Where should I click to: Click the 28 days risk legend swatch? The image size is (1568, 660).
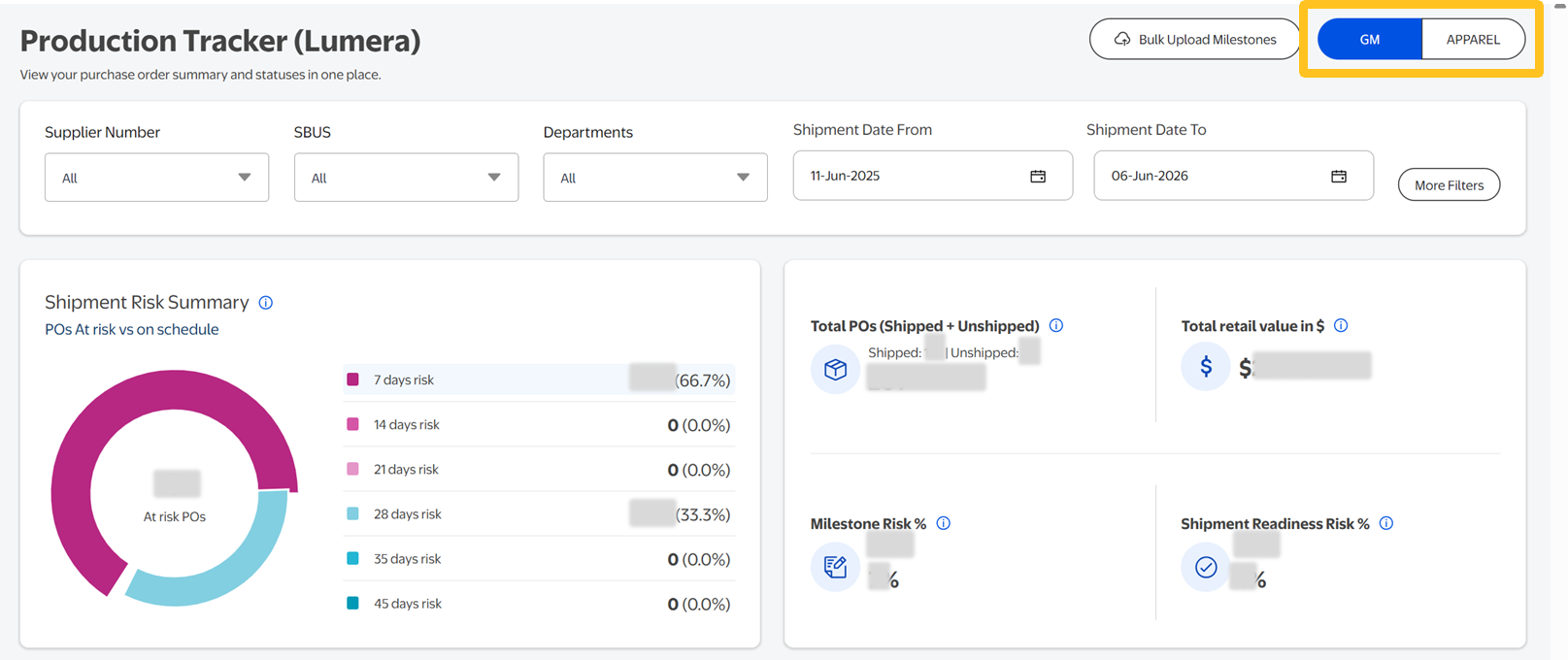[x=353, y=513]
